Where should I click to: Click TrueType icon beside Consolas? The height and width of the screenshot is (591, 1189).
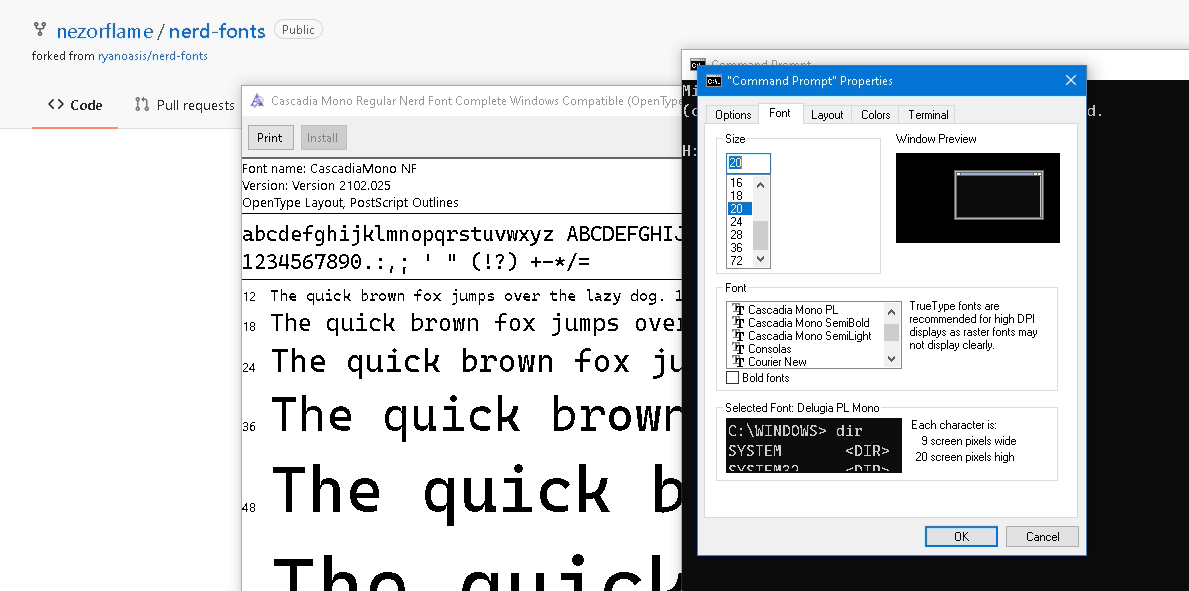click(x=738, y=348)
